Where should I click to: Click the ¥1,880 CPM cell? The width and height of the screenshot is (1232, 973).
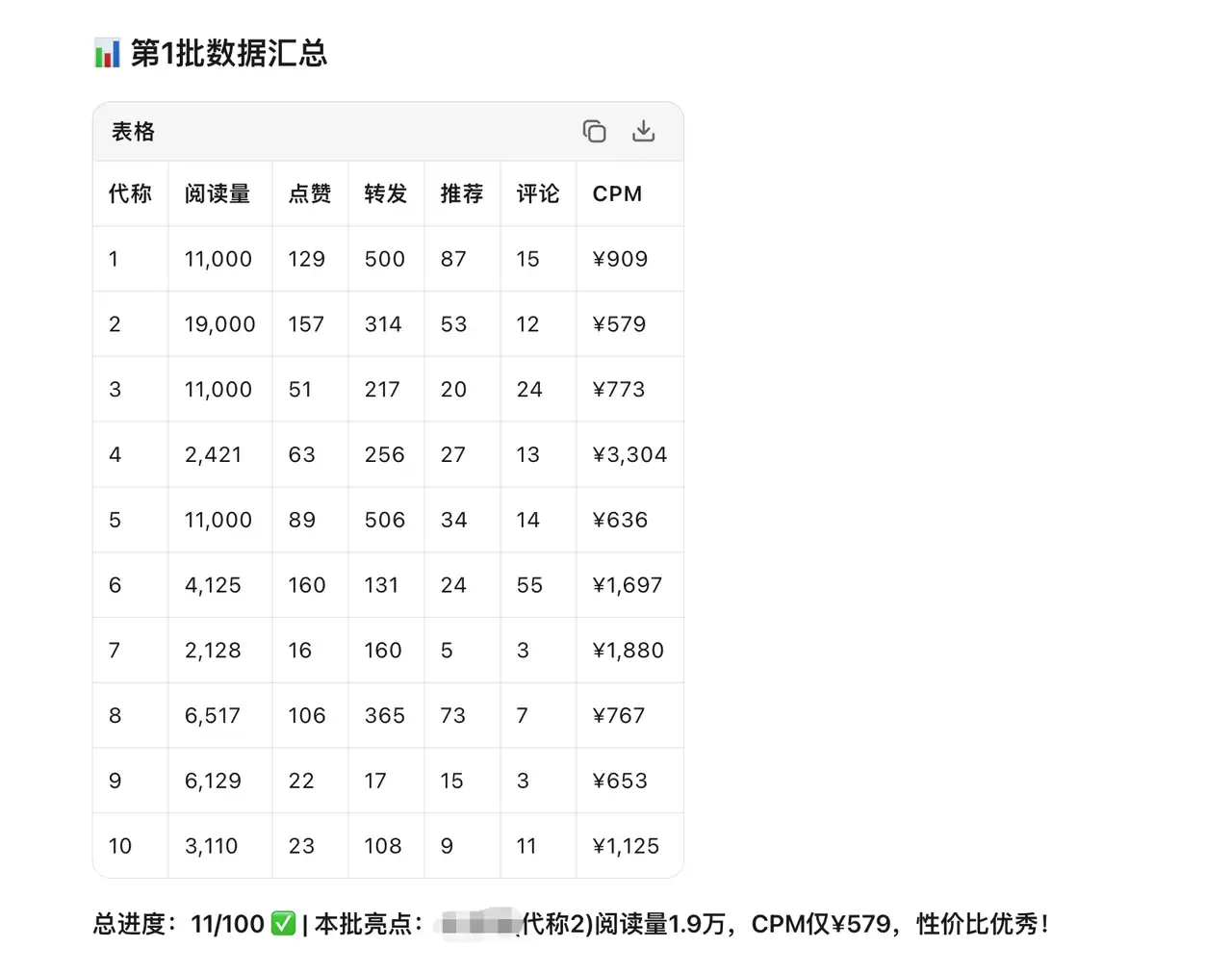click(x=629, y=651)
